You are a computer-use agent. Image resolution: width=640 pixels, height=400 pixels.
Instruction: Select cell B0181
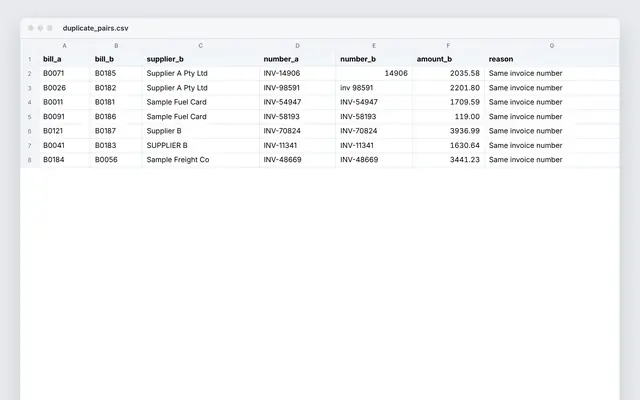116,102
